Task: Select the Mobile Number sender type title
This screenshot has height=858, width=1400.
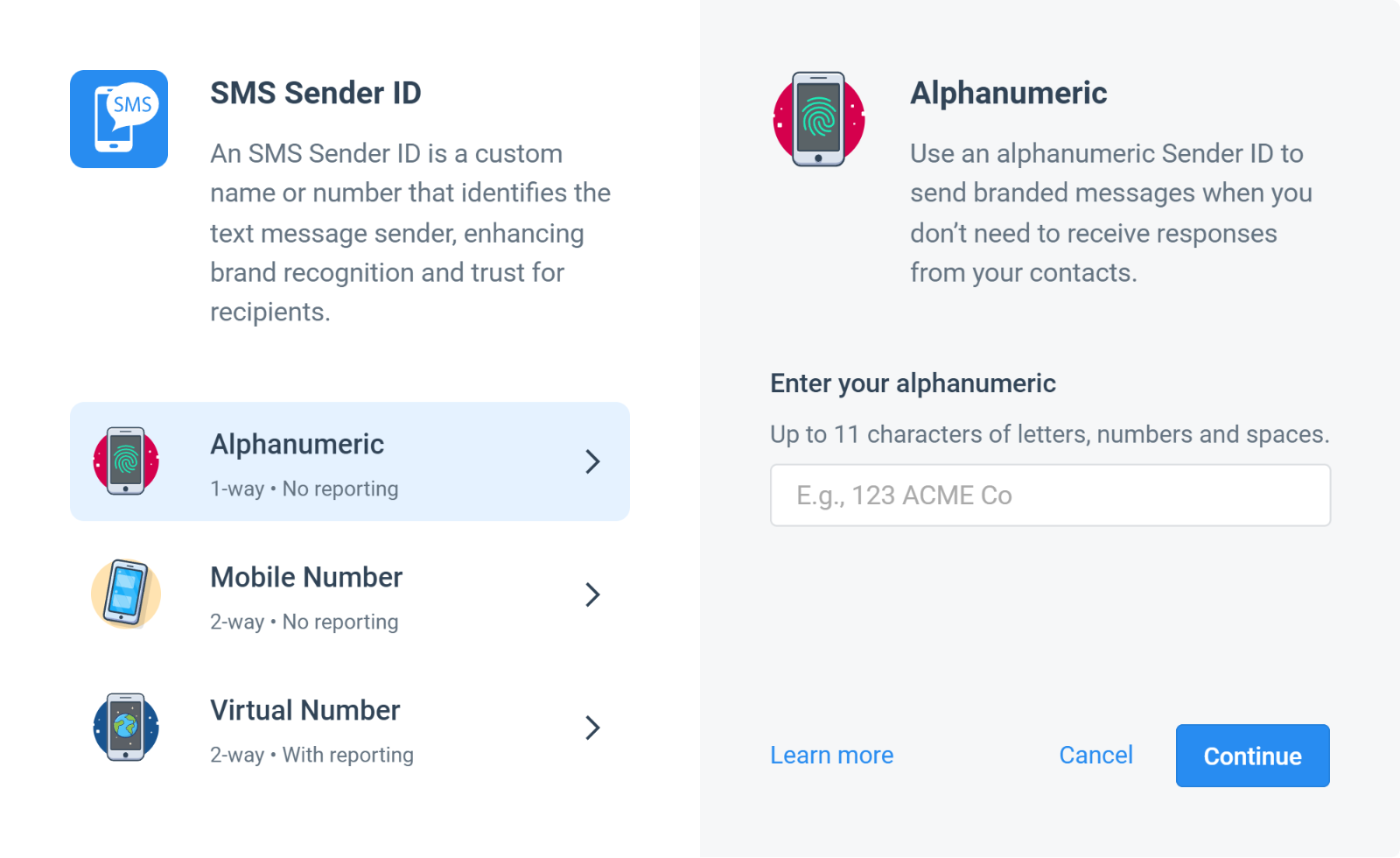Action: [x=306, y=577]
